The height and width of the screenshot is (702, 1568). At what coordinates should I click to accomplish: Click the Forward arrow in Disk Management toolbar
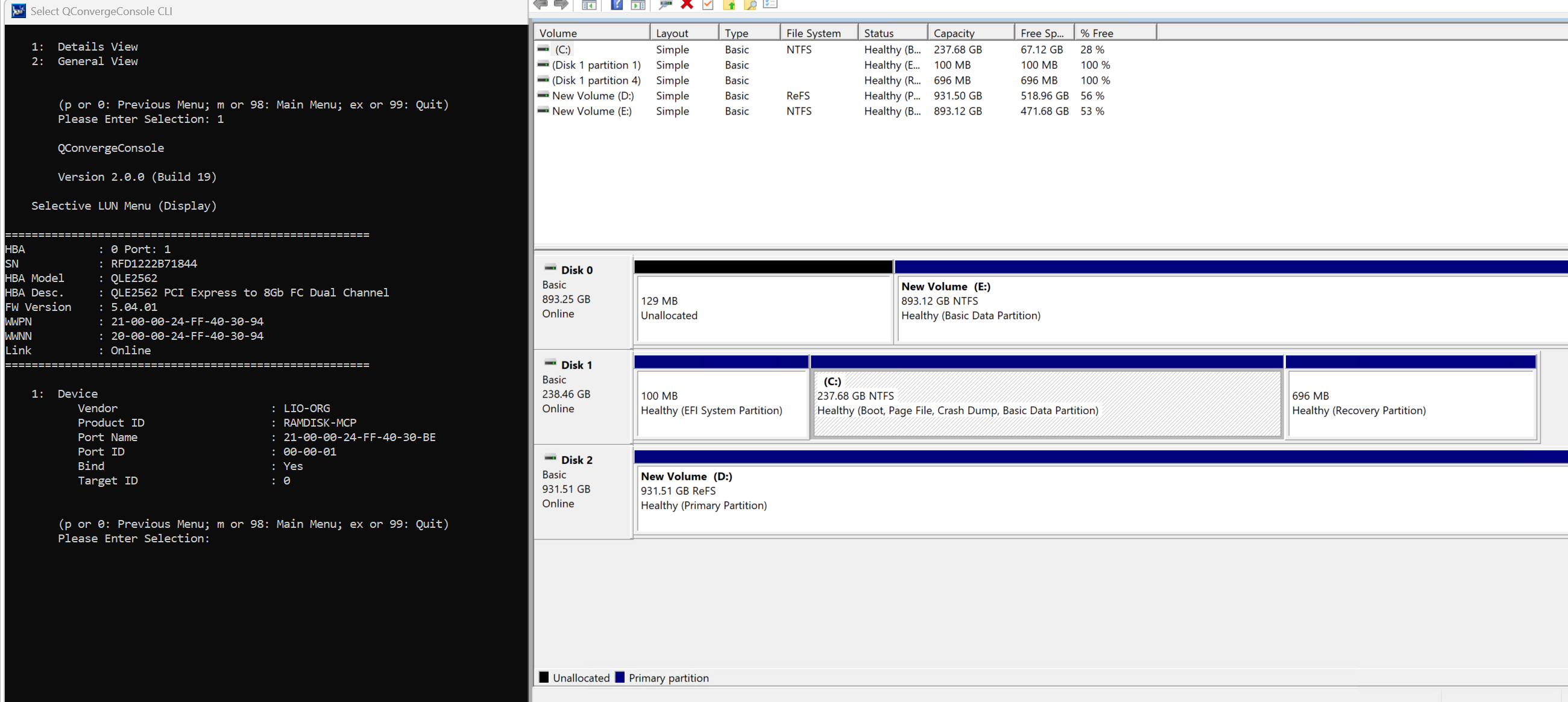561,4
